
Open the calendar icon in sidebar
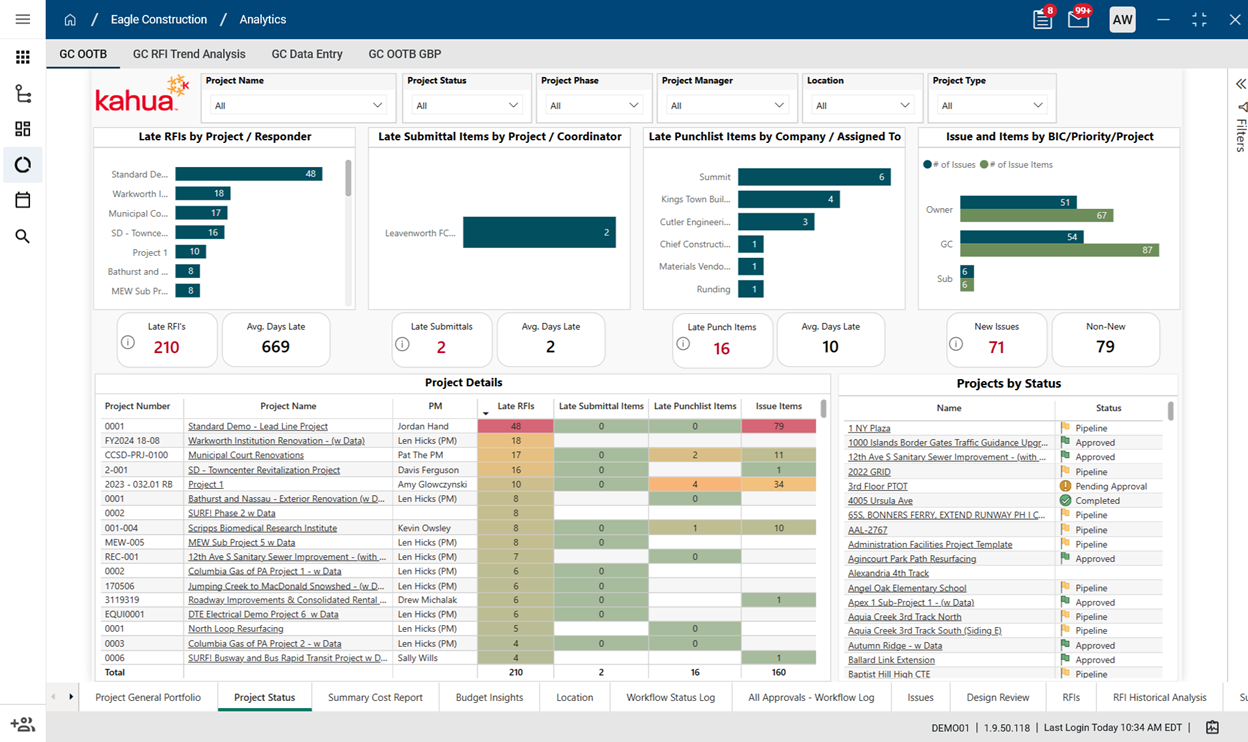click(x=22, y=200)
